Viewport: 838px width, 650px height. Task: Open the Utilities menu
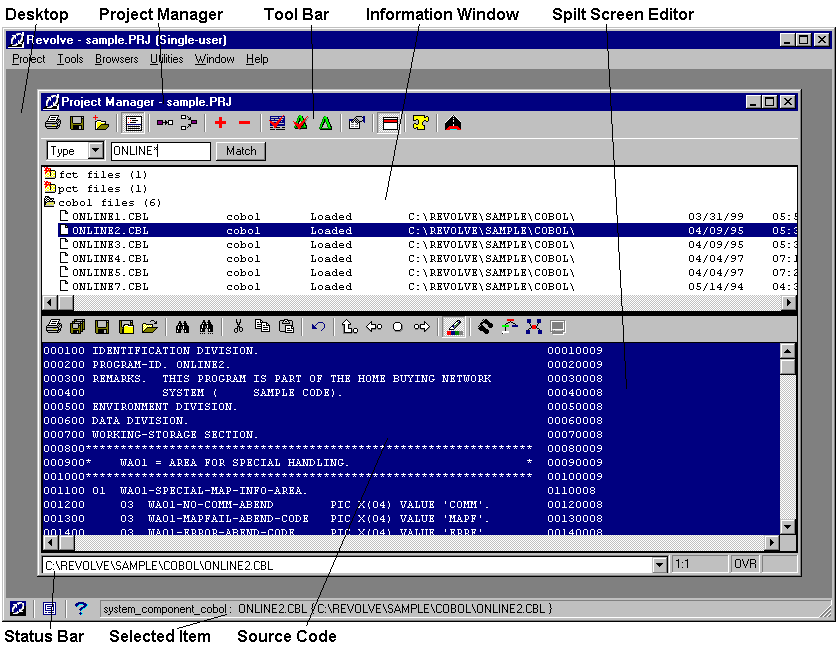point(167,59)
